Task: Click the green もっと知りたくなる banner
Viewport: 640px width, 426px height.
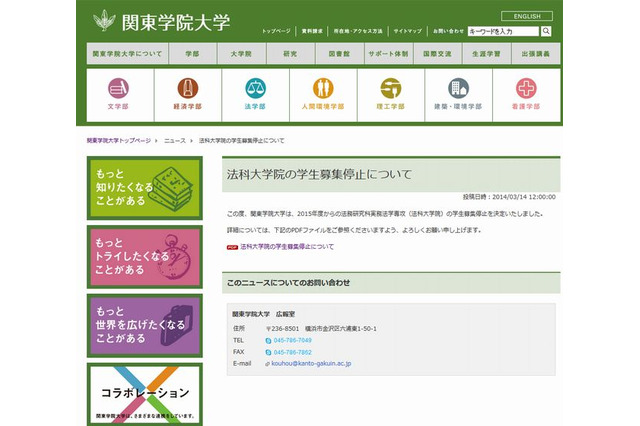Action: coord(144,188)
